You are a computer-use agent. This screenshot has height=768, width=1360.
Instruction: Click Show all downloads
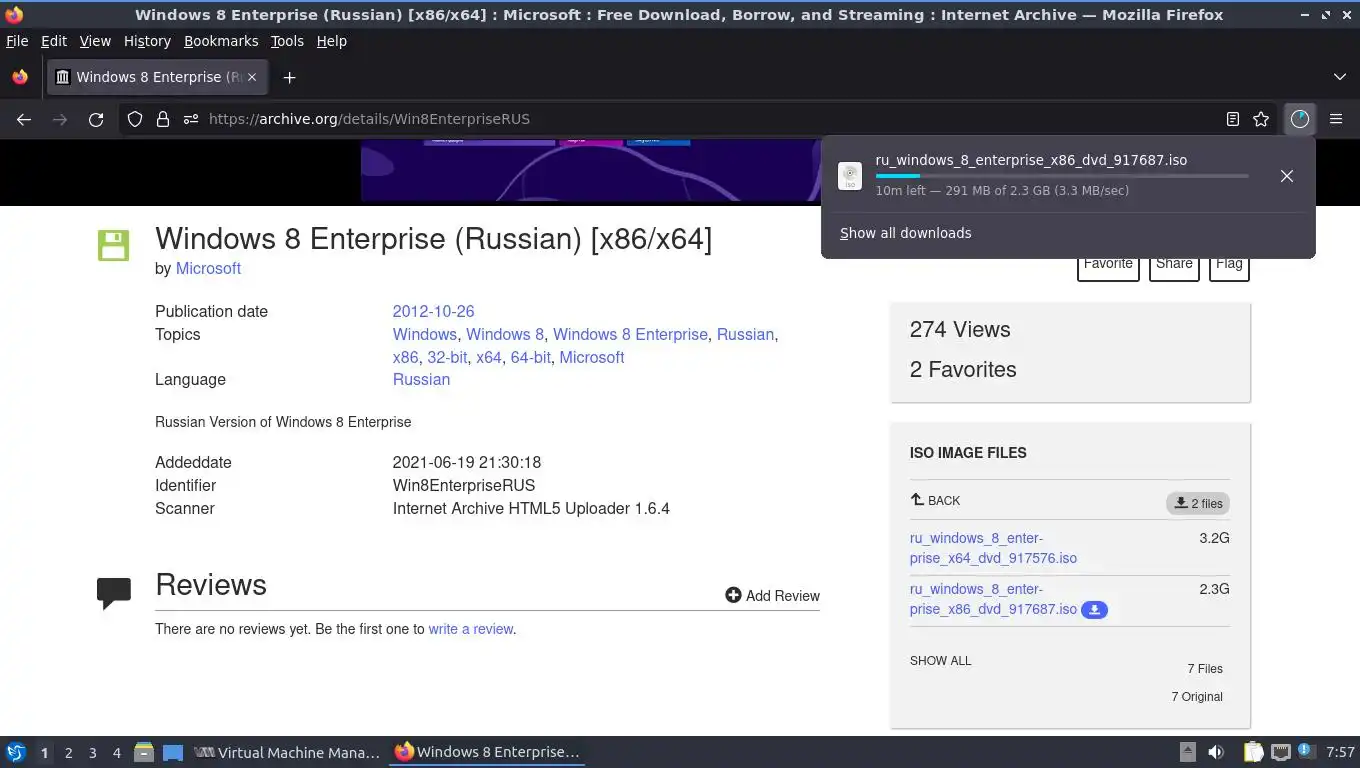coord(905,233)
